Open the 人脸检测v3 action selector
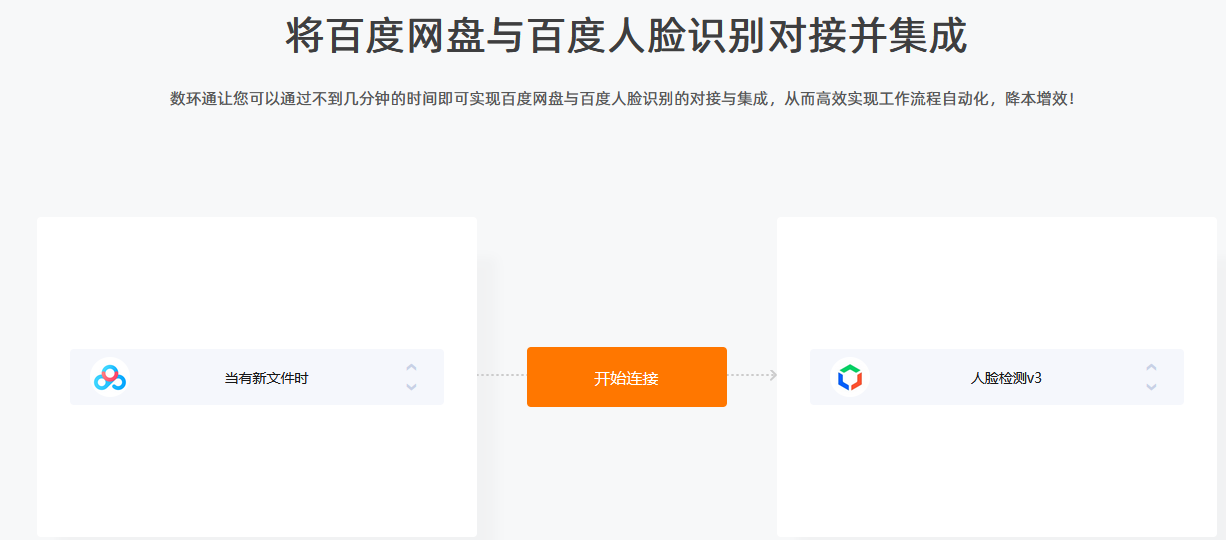 [997, 377]
